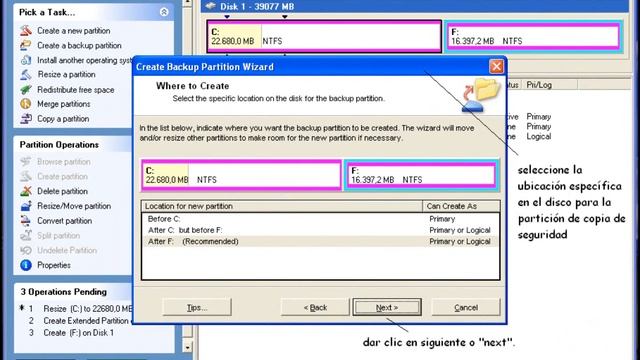
Task: Select the Before C: location row
Action: (320, 219)
